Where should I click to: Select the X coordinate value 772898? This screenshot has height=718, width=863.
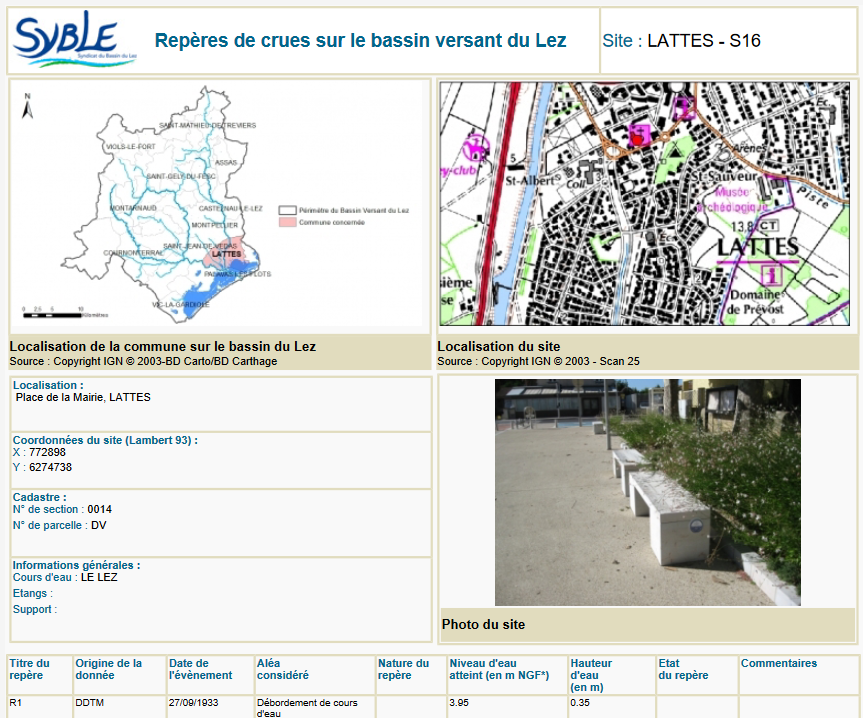click(x=47, y=452)
